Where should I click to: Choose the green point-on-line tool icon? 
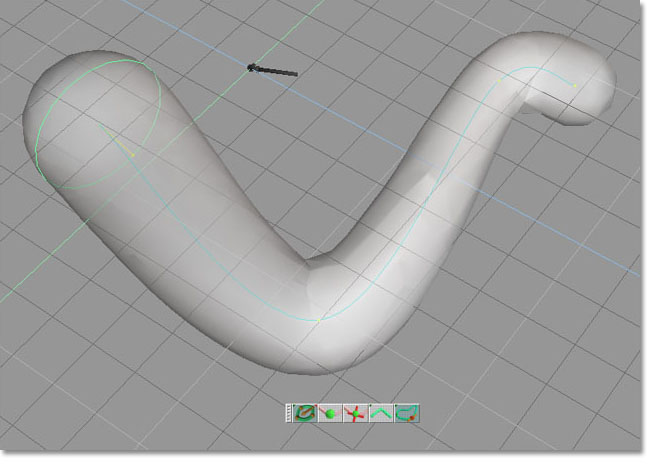click(x=330, y=412)
